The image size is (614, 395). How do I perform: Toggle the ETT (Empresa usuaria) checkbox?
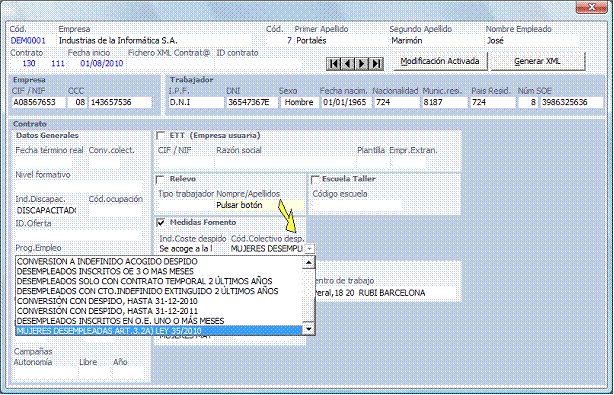[x=160, y=135]
